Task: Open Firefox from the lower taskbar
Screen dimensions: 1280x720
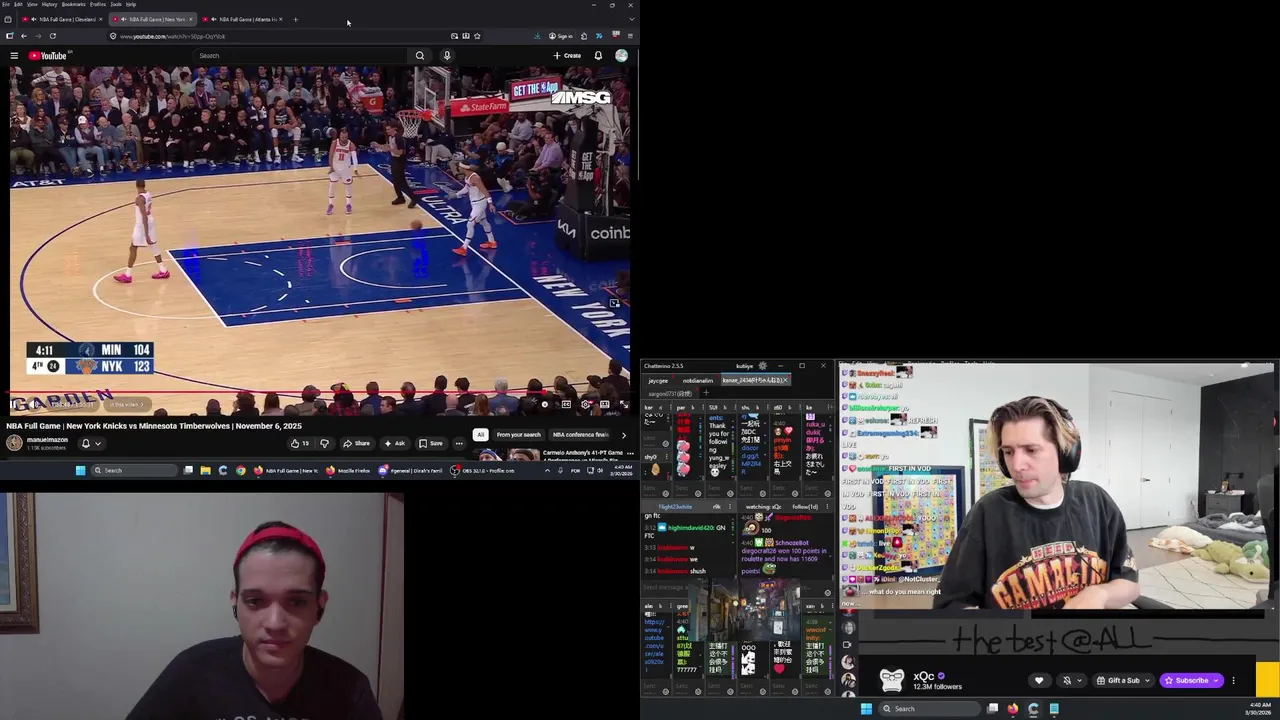Action: click(x=1013, y=709)
